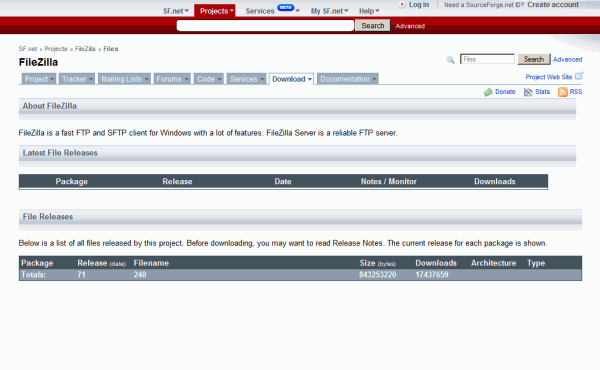Click Projects in the breadcrumb
The image size is (600, 370).
coord(56,49)
